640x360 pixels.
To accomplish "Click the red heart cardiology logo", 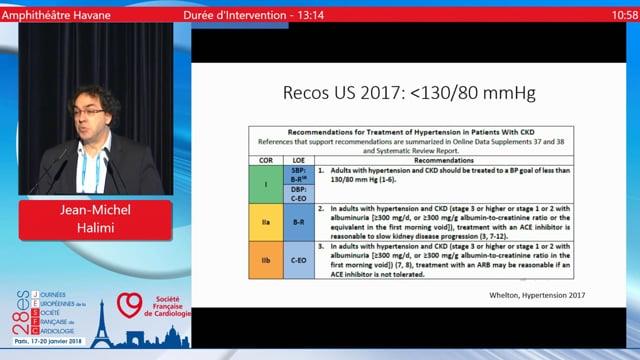I will pos(129,305).
